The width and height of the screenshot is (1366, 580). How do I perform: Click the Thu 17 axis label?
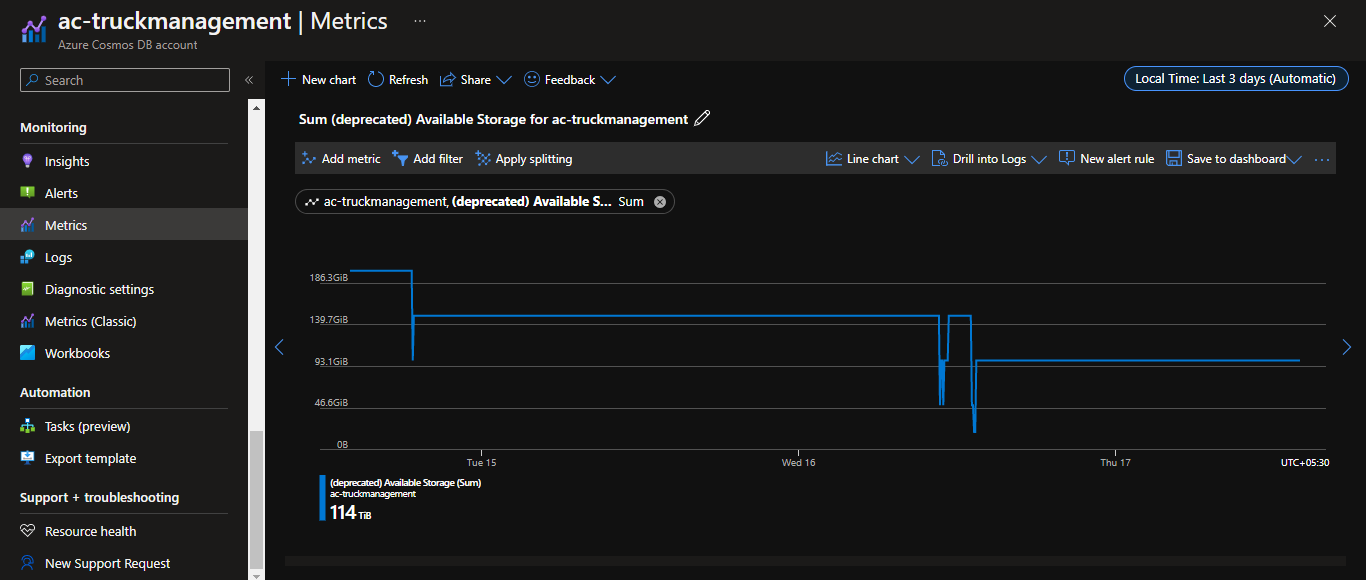click(1115, 463)
